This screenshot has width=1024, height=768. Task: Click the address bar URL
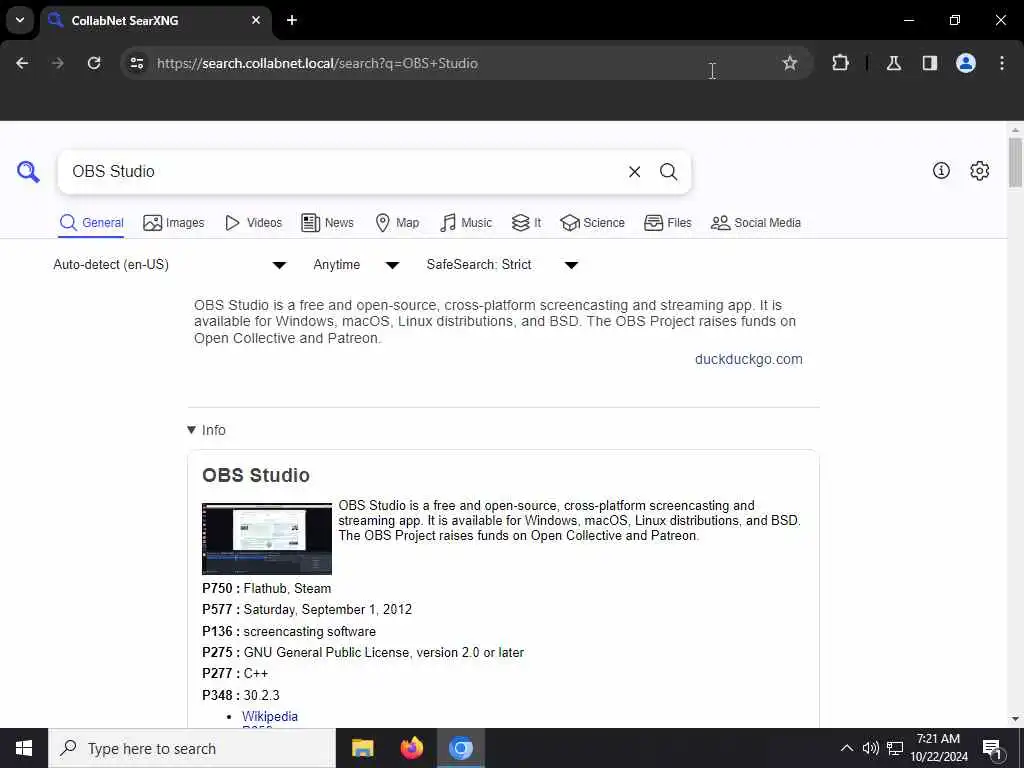point(317,63)
